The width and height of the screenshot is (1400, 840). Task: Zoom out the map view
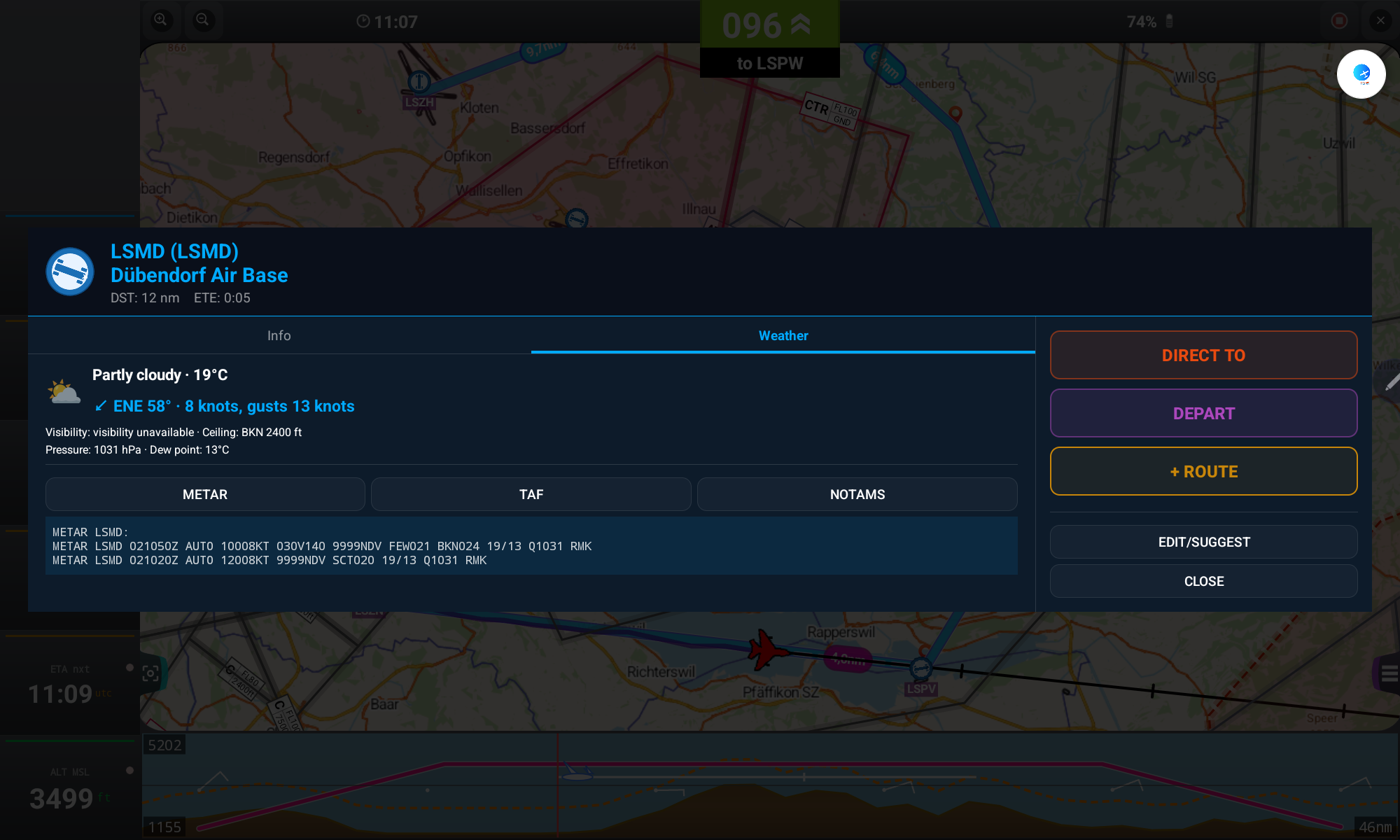(x=203, y=20)
